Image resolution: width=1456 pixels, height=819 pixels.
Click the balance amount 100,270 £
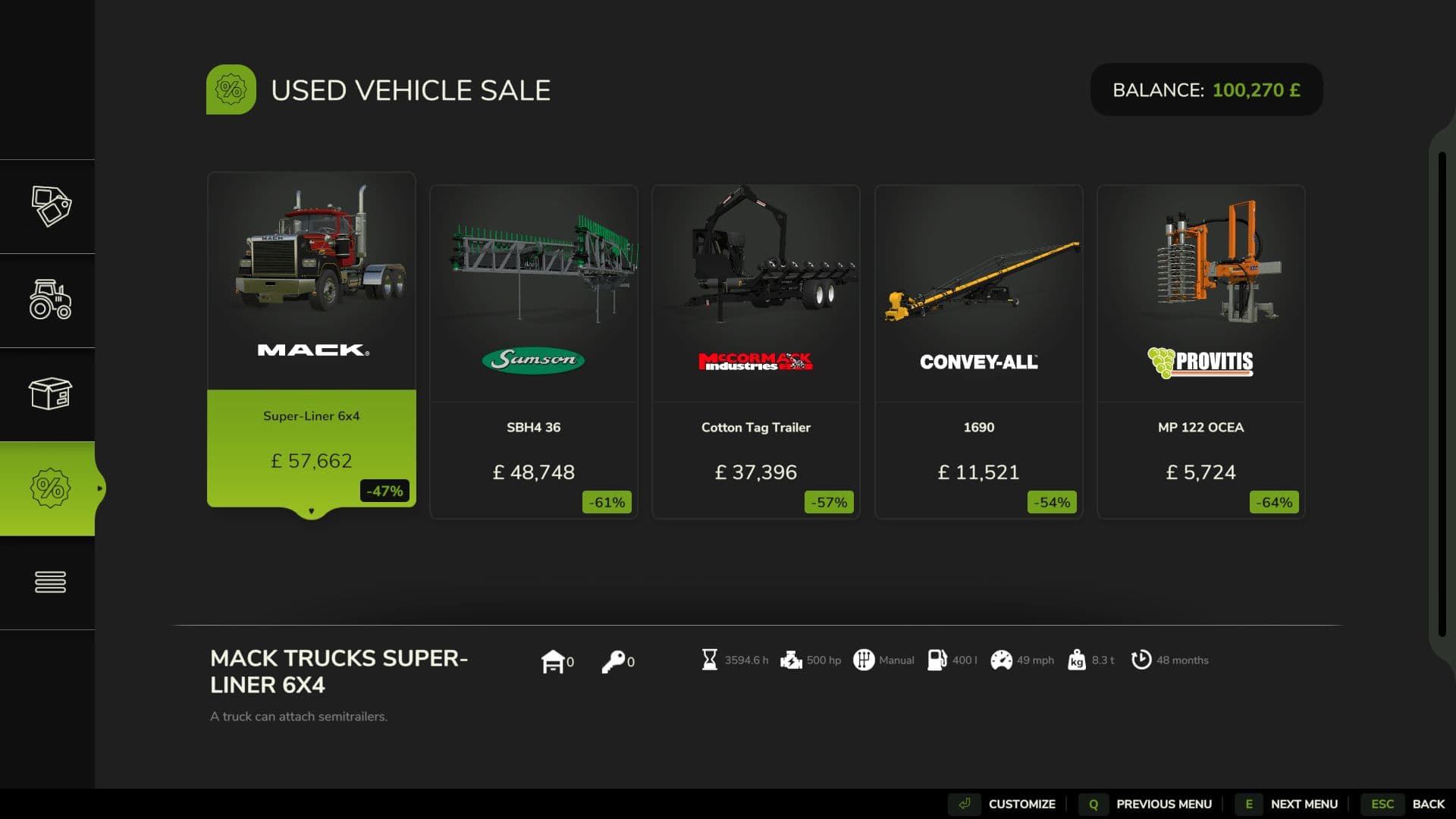point(1256,90)
